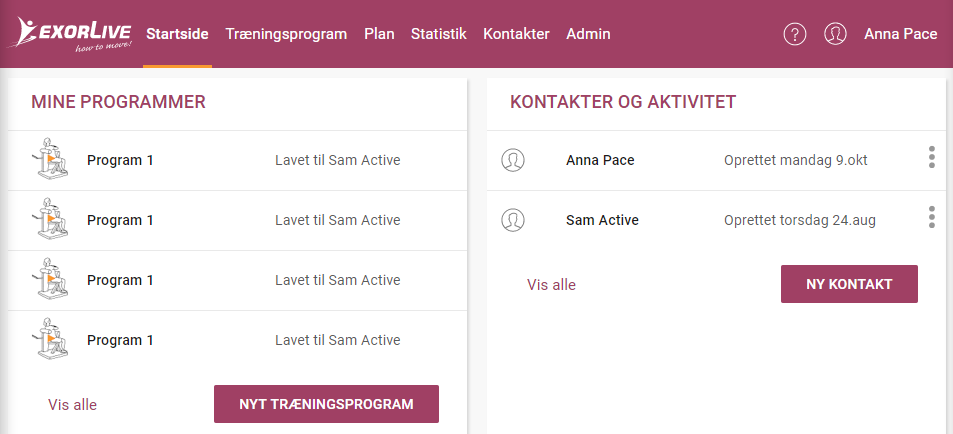Click the NYT TRÆNINGSPROGRAM button

326,404
